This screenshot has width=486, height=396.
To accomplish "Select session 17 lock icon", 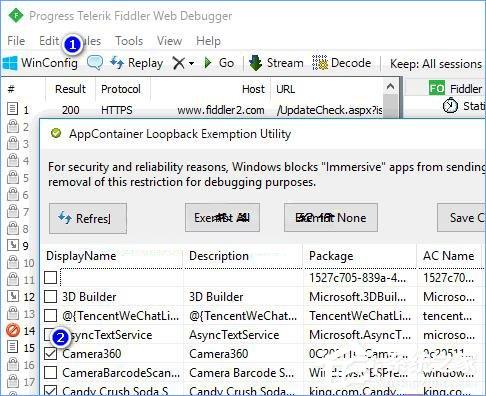I will (x=13, y=381).
